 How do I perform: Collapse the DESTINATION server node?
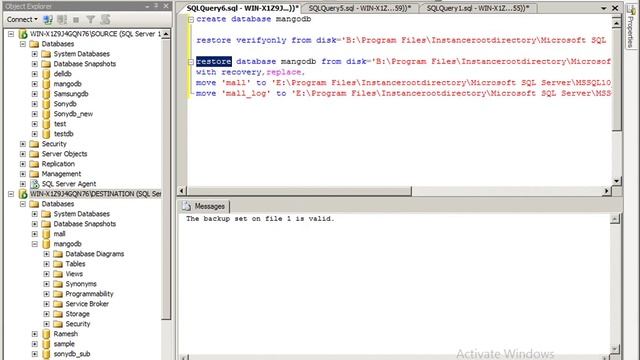click(x=11, y=194)
